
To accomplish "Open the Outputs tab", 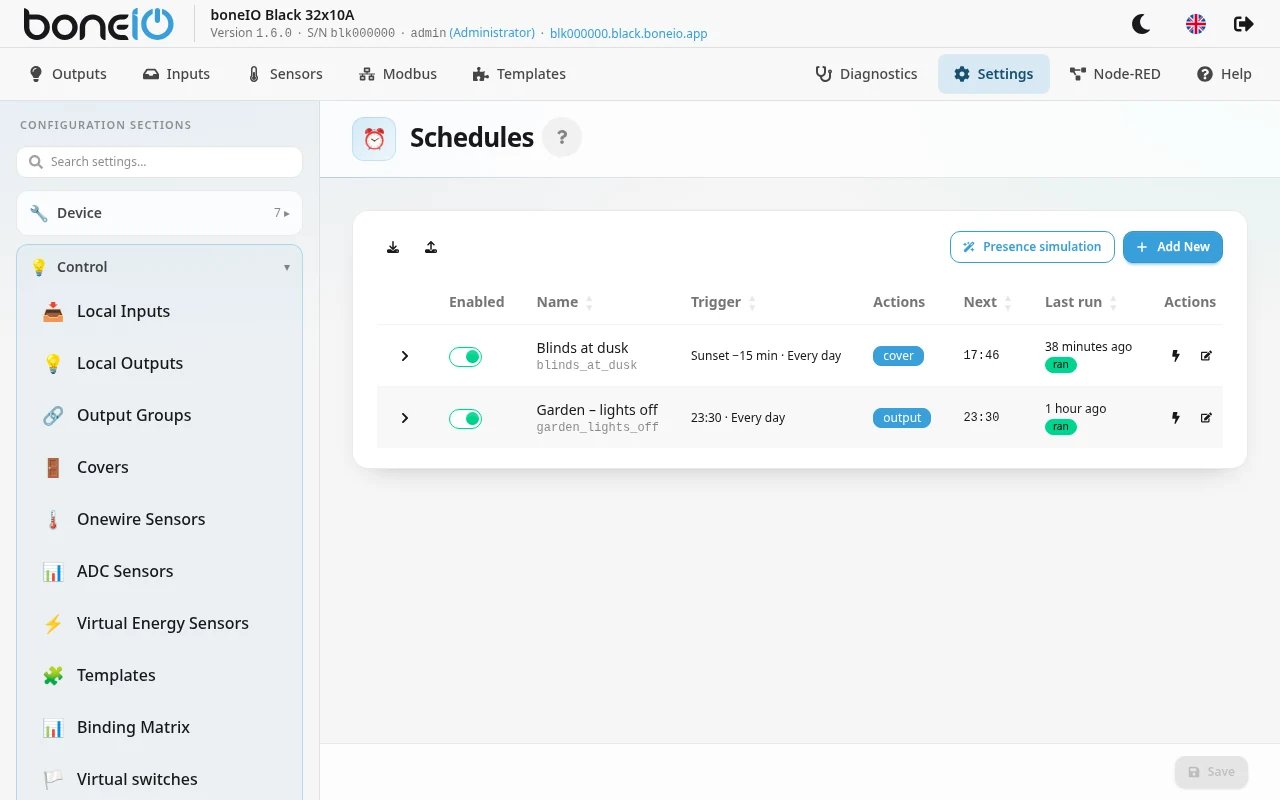I will coord(68,74).
